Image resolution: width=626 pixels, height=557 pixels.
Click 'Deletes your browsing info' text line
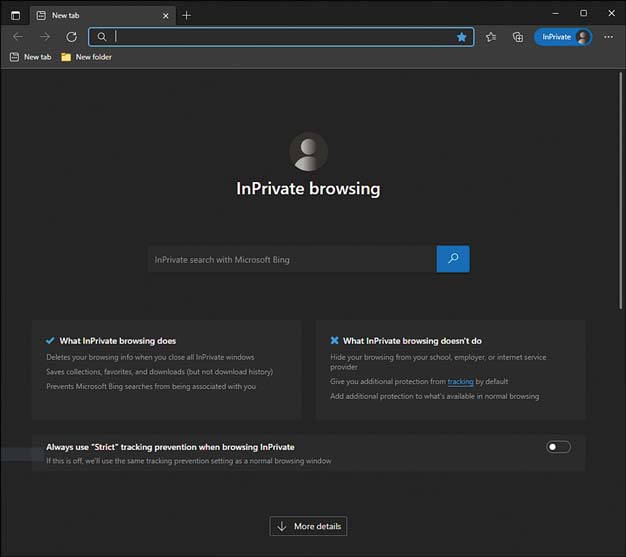(x=150, y=357)
